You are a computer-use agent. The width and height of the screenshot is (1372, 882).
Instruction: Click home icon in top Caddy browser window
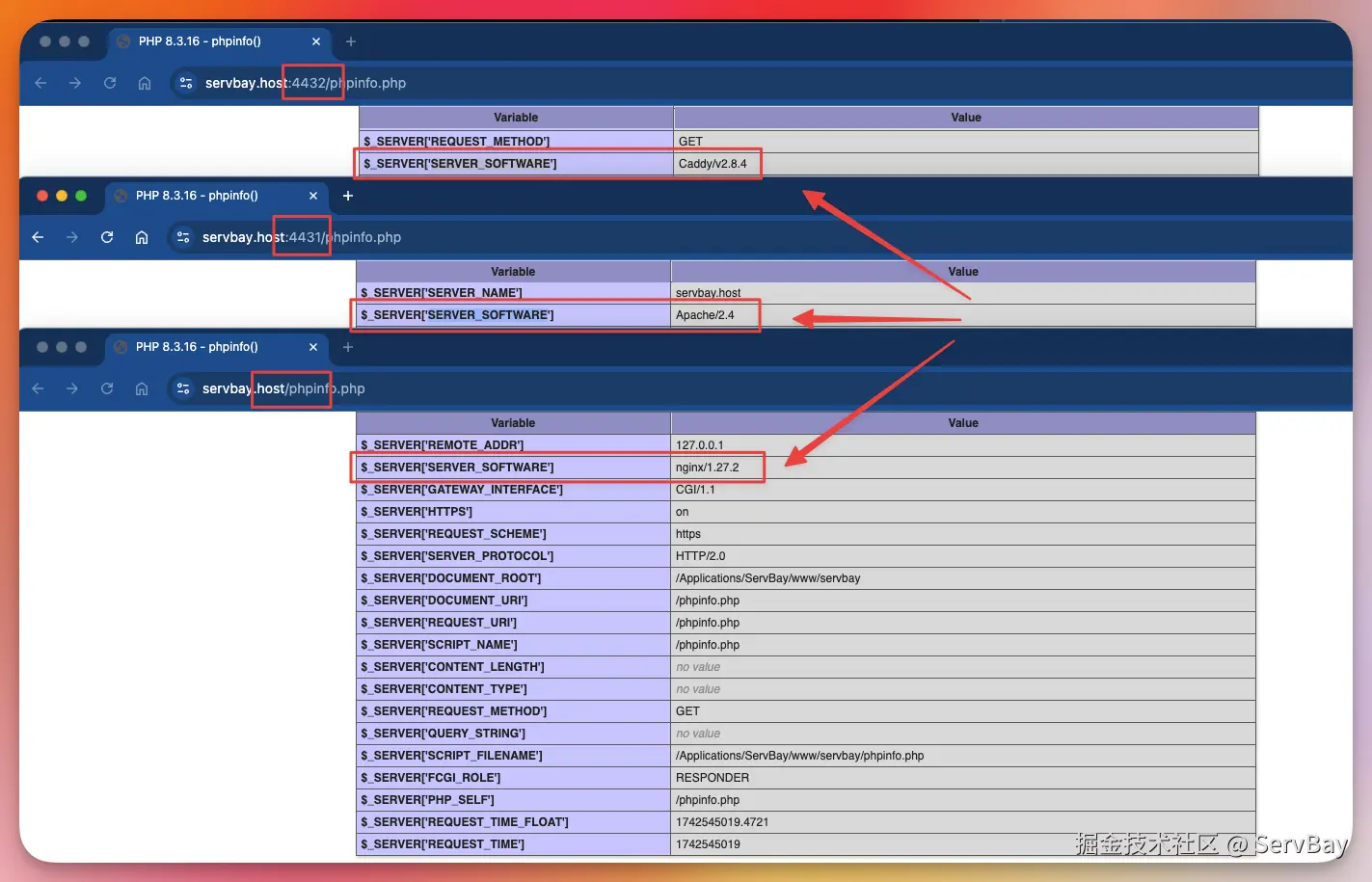(145, 83)
